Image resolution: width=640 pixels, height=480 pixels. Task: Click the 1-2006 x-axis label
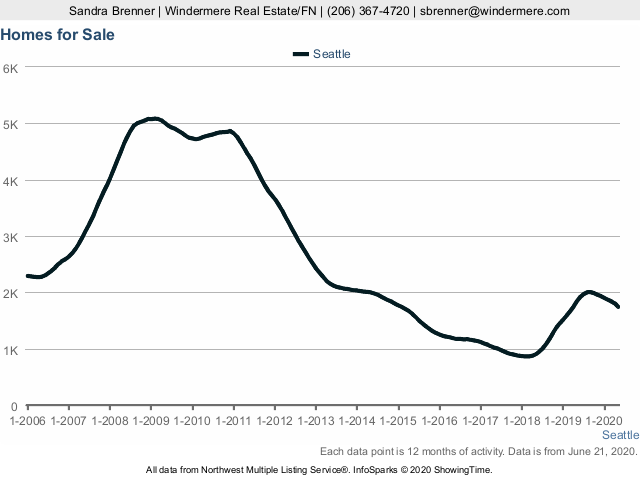pos(27,420)
